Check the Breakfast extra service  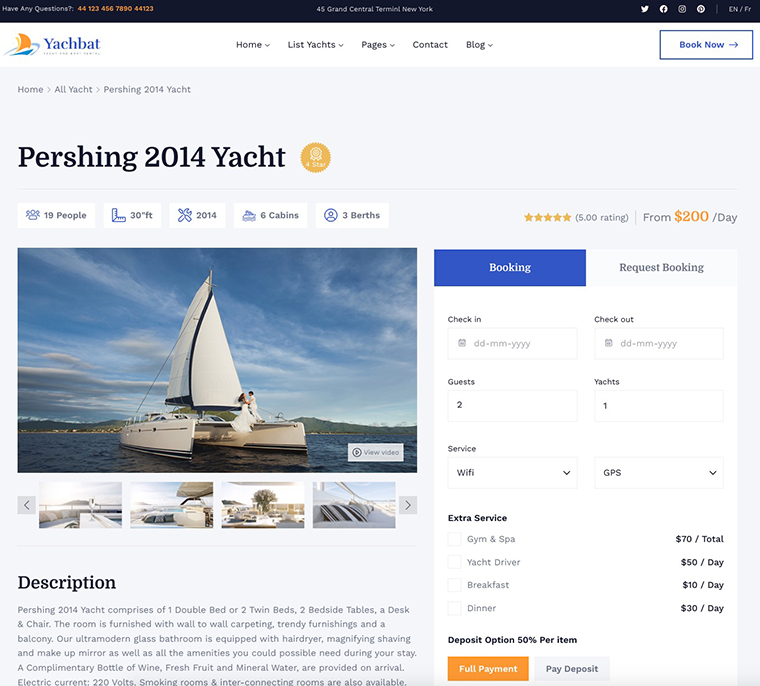pos(455,585)
